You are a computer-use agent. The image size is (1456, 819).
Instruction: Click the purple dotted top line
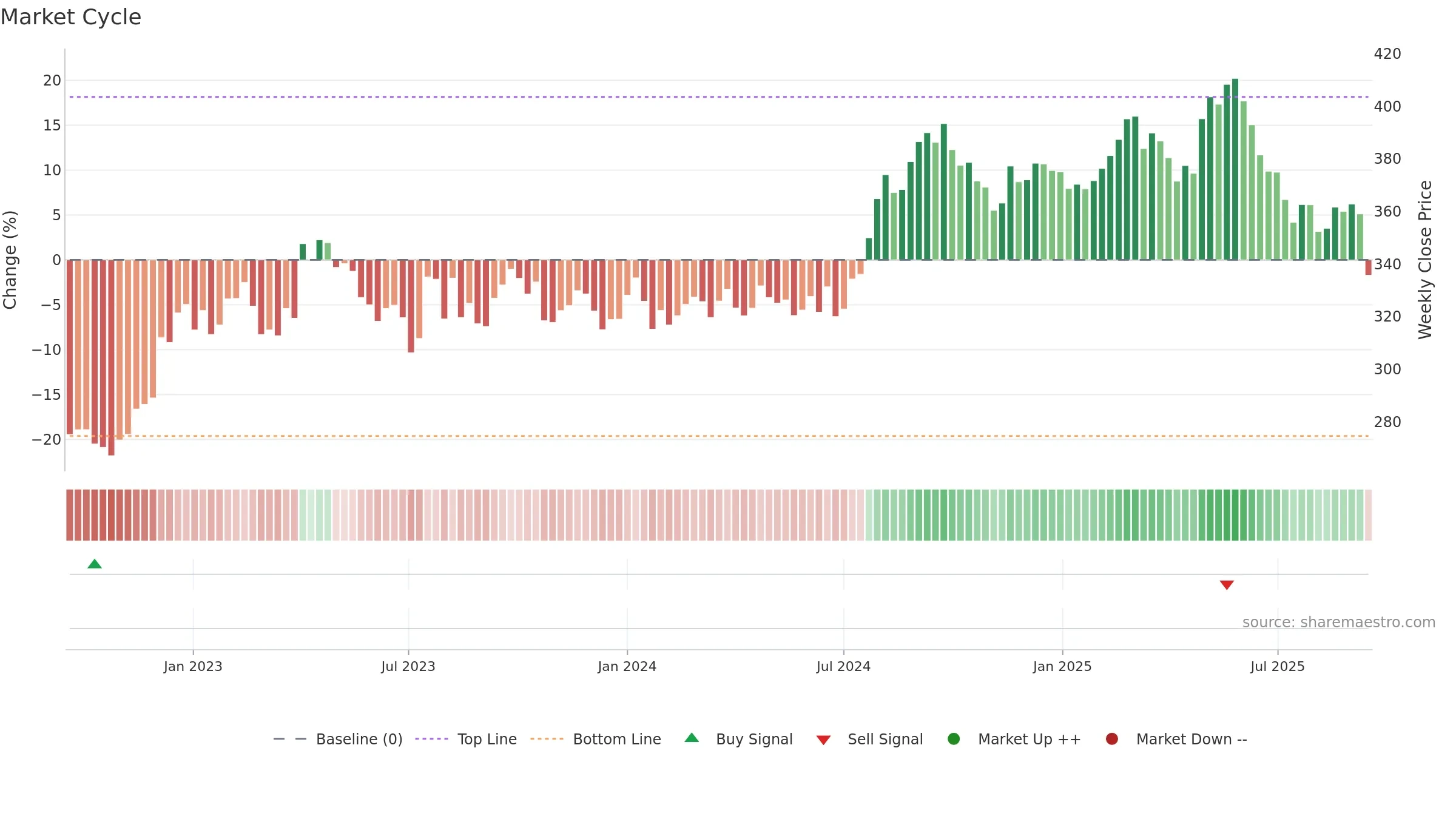click(x=719, y=97)
